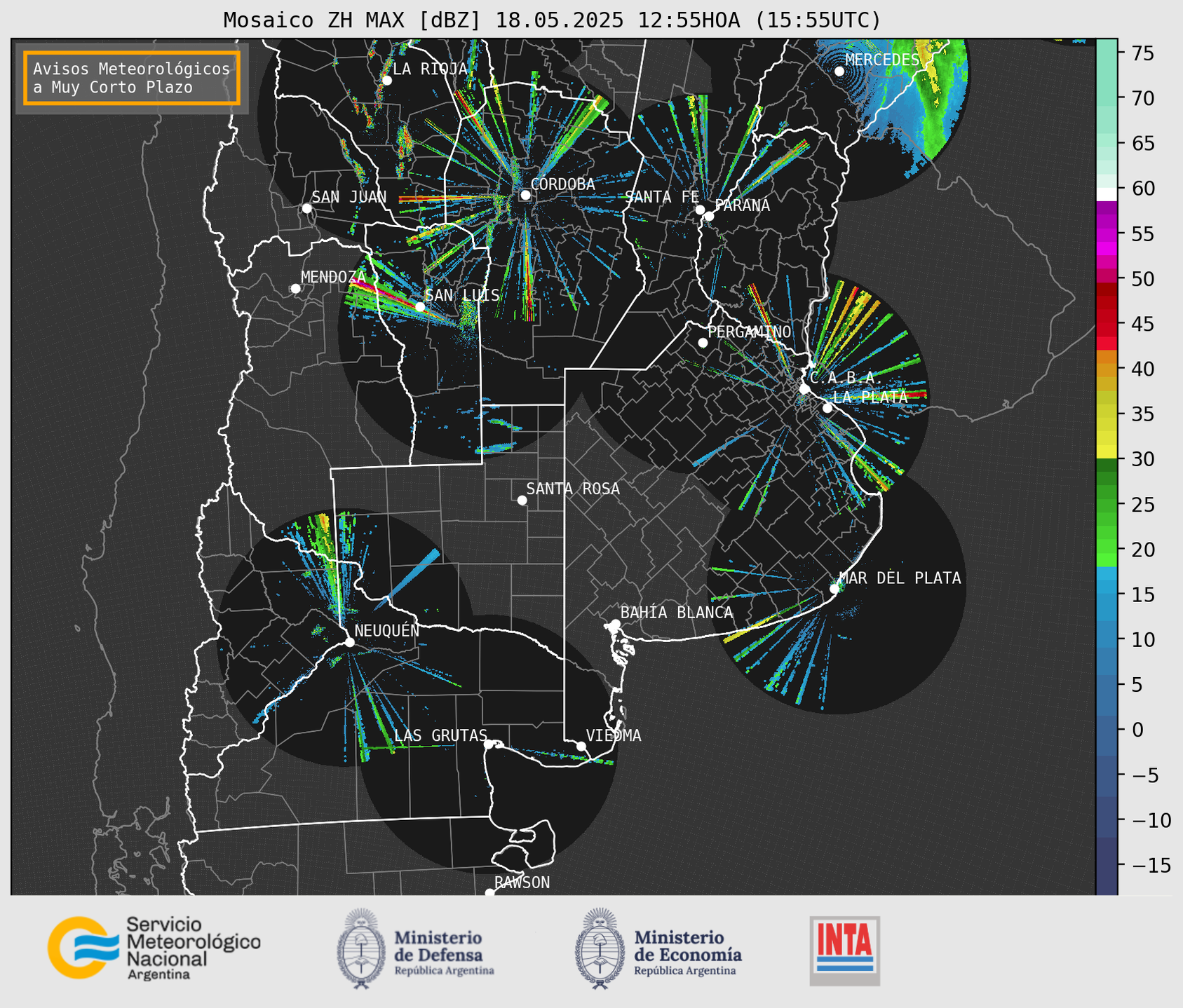Image resolution: width=1183 pixels, height=1008 pixels.
Task: Click the Avisos Meteorológicos a Muy Corto Plazo box
Action: [x=132, y=78]
